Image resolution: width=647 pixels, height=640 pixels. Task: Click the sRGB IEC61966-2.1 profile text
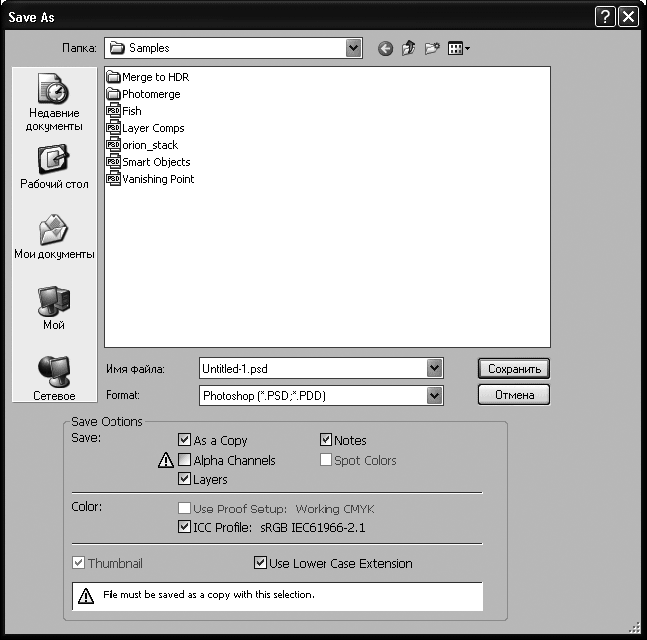(x=313, y=528)
